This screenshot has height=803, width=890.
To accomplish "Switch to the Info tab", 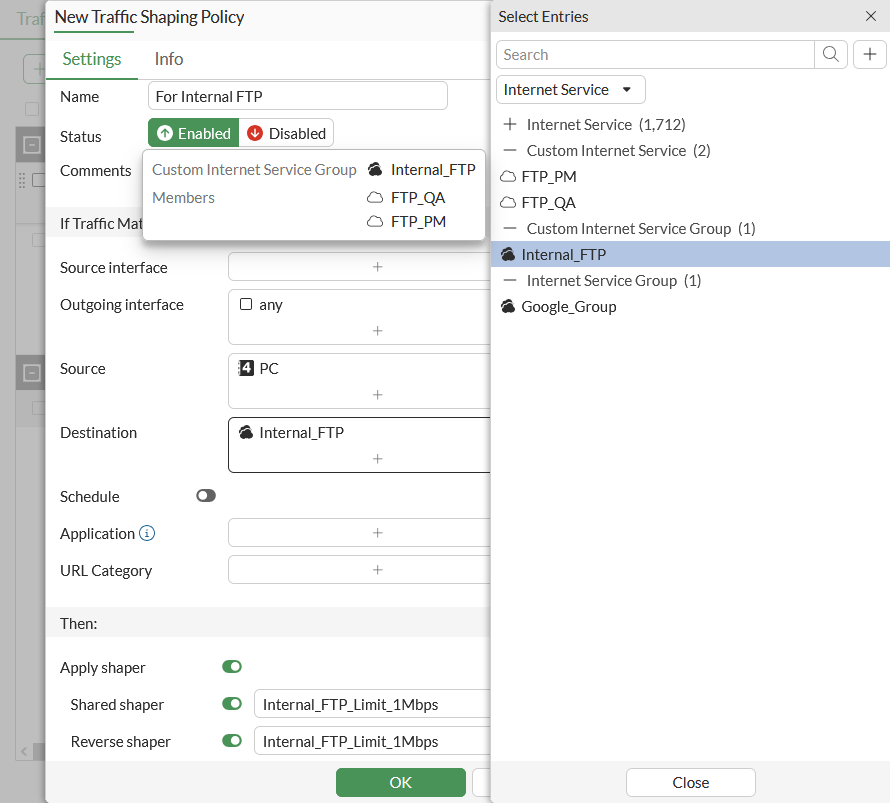I will pyautogui.click(x=169, y=59).
